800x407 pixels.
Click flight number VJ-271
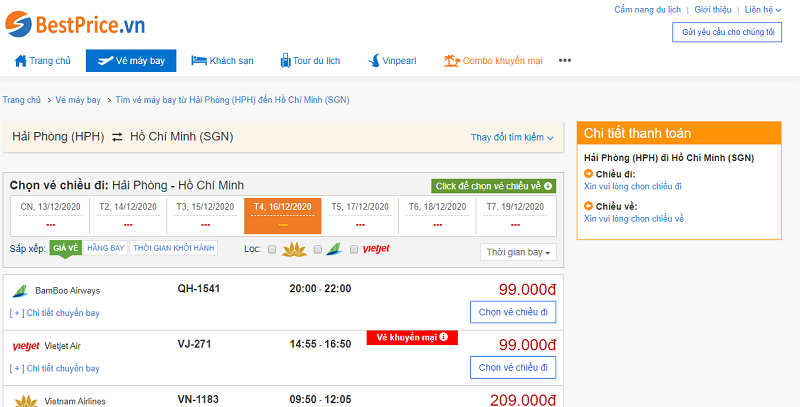tap(194, 344)
